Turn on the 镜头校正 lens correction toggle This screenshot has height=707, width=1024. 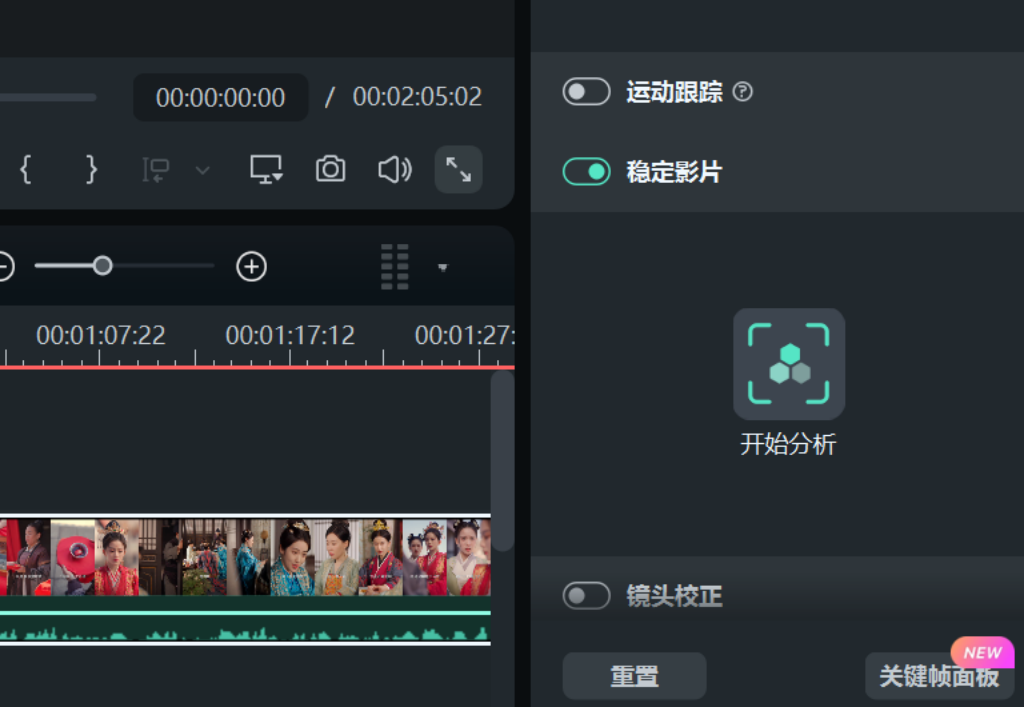tap(586, 595)
